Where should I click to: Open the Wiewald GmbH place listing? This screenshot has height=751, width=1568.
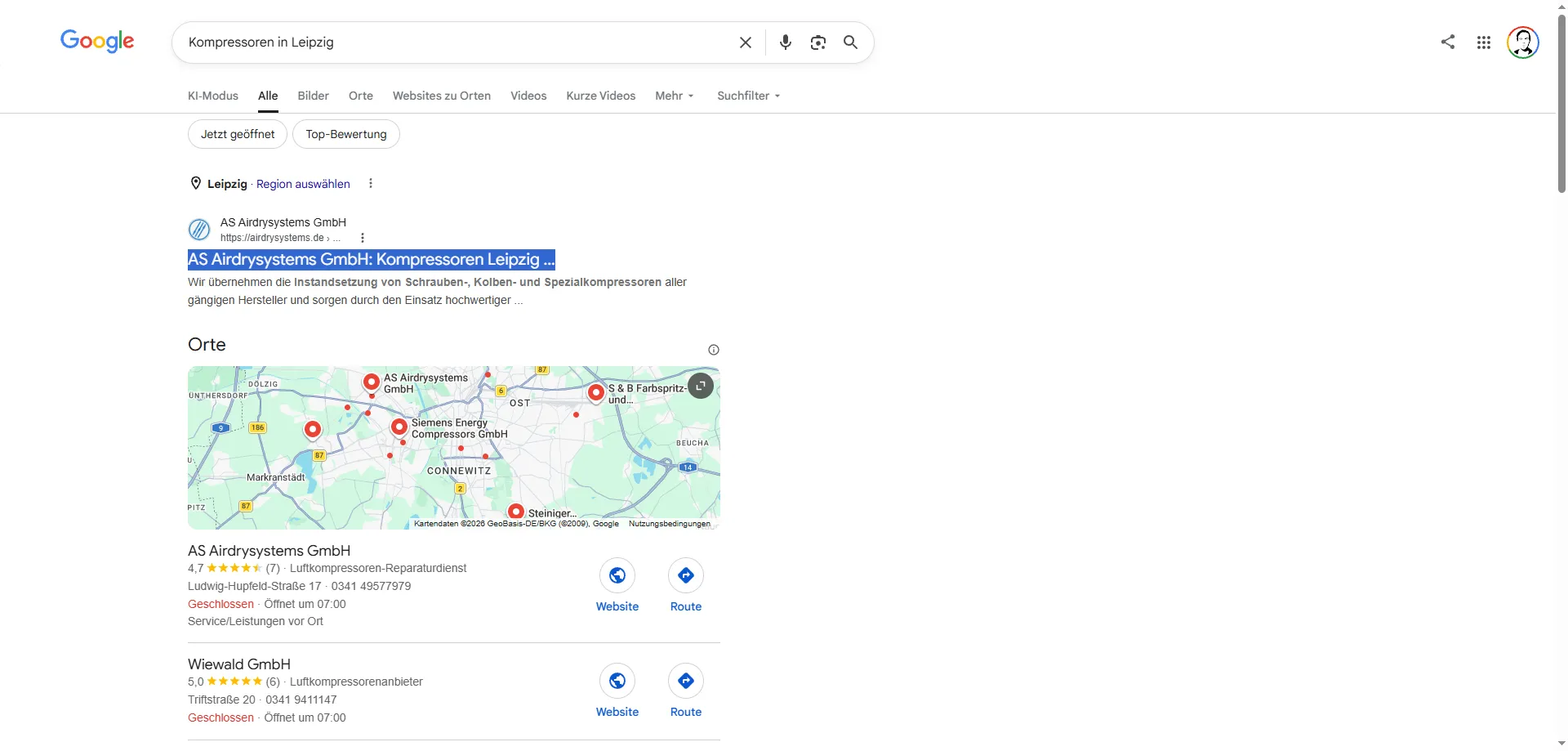pos(239,664)
